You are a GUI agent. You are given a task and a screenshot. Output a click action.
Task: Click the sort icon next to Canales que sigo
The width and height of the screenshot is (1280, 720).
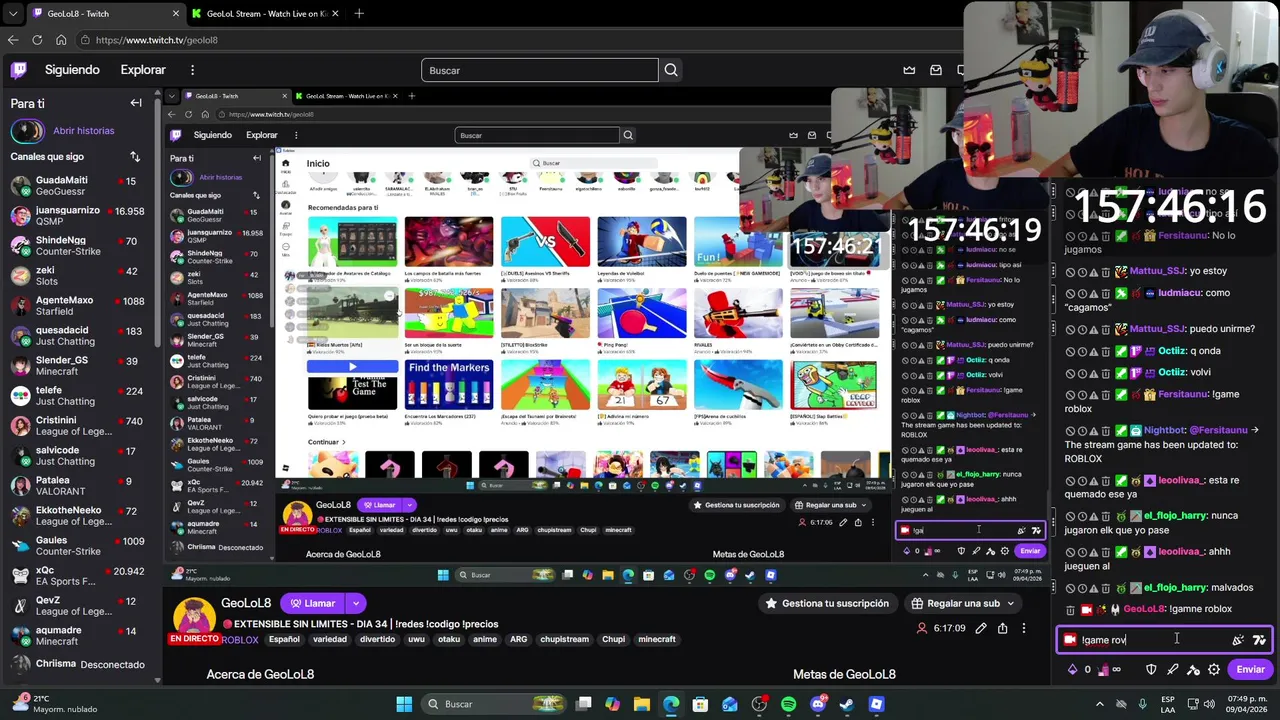(x=135, y=157)
